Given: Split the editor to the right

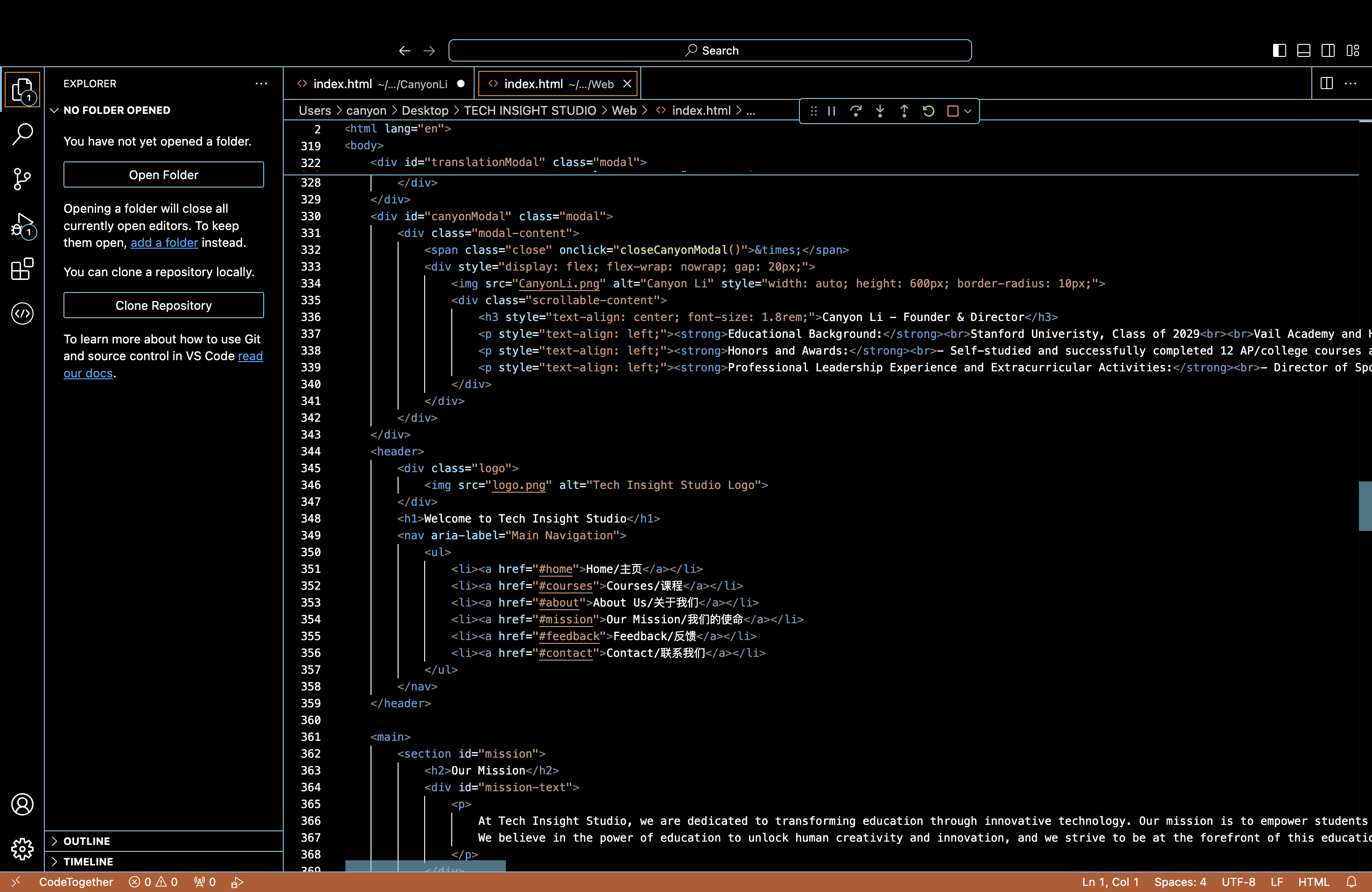Looking at the screenshot, I should pos(1326,84).
